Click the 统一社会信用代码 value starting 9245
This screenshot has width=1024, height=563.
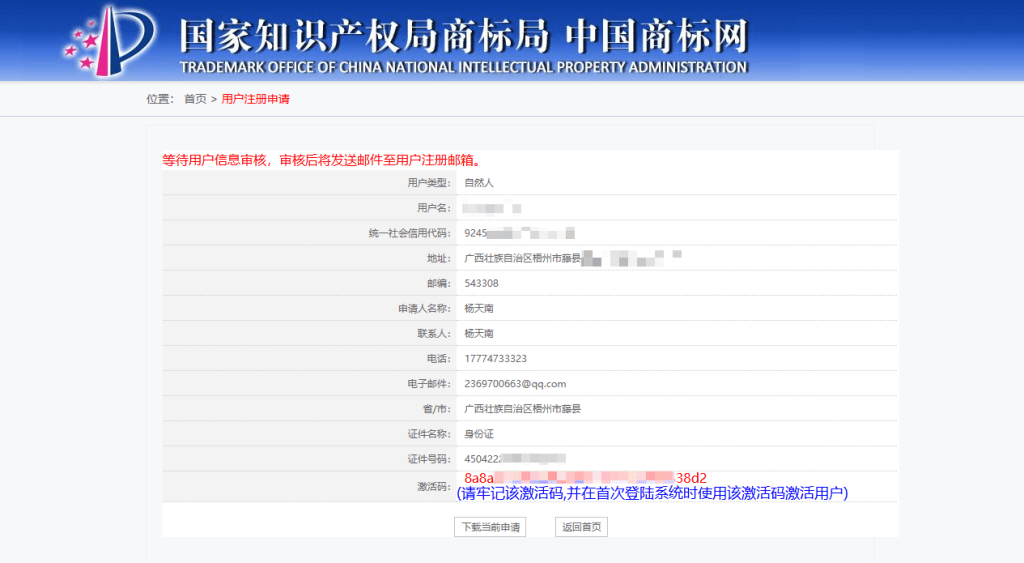(x=519, y=233)
